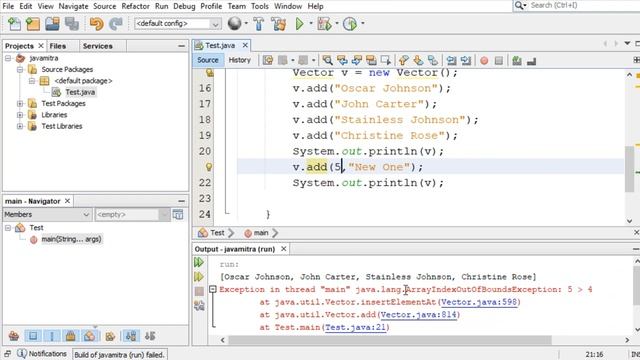Click the Save All toolbar icon
The width and height of the screenshot is (640, 360).
pos(72,24)
